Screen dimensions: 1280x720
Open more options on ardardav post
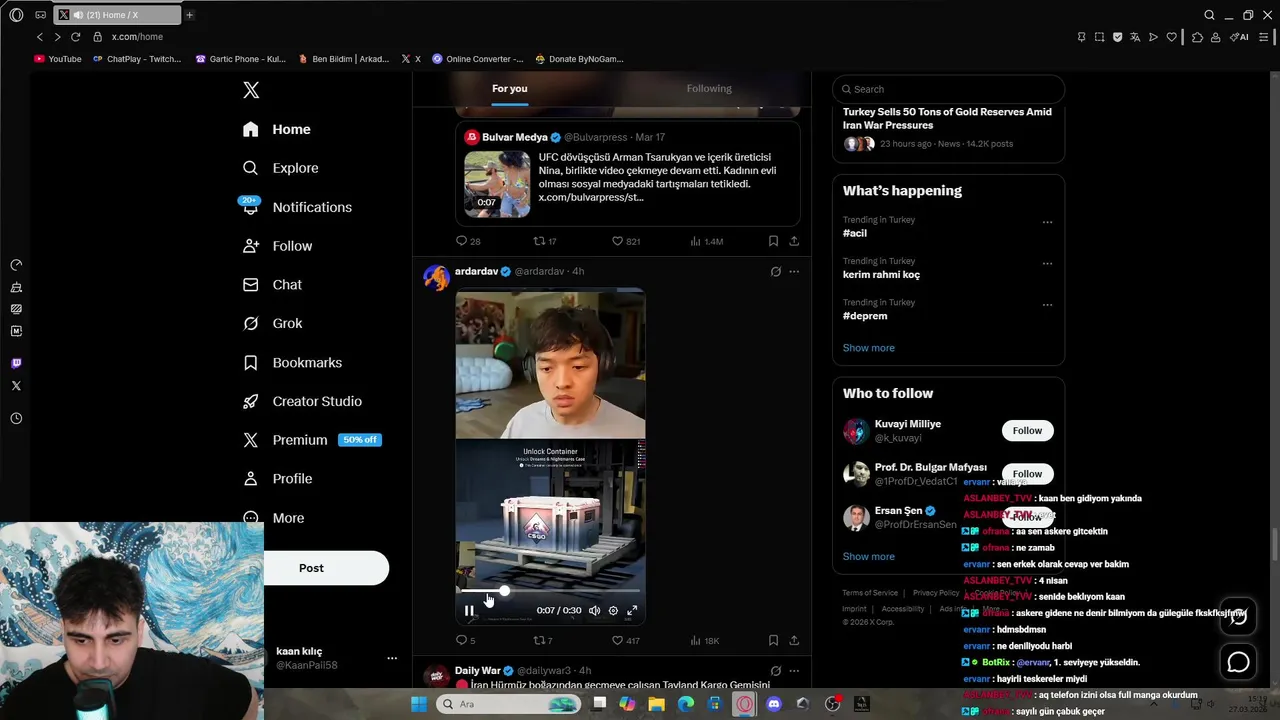tap(794, 271)
